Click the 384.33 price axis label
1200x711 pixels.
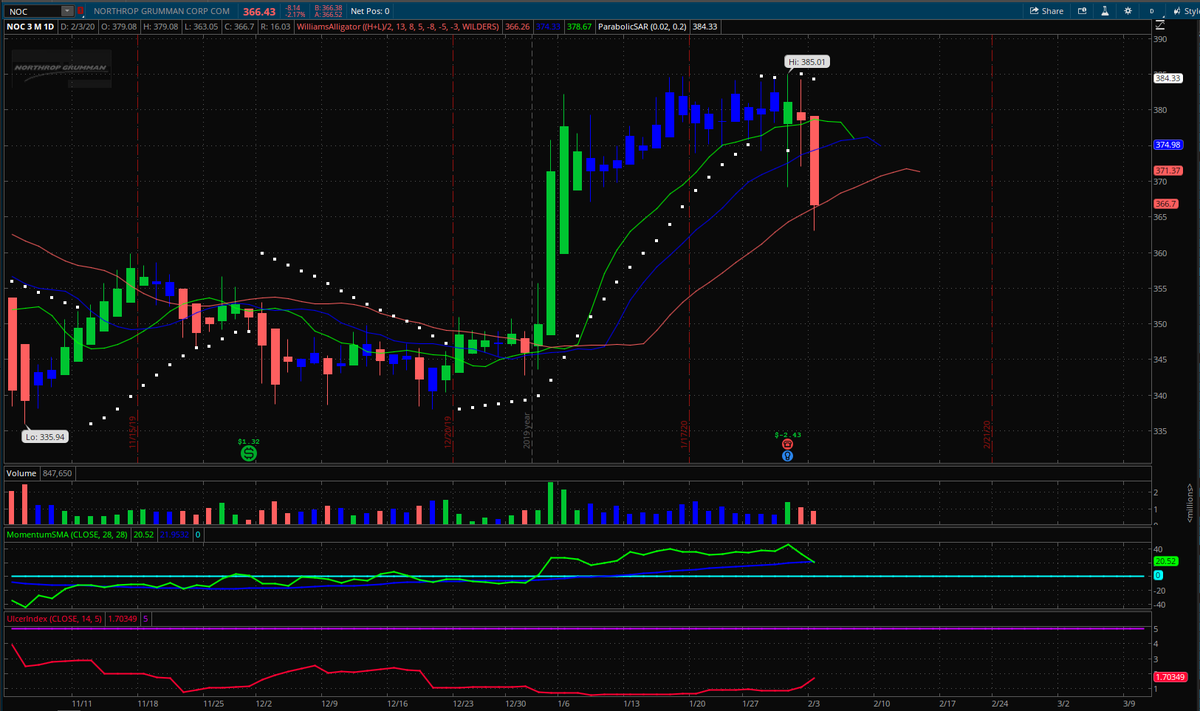1168,77
